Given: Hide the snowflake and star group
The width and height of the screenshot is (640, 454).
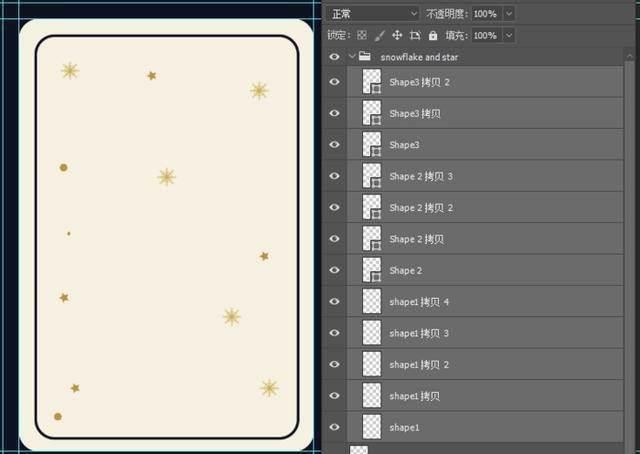Looking at the screenshot, I should [334, 57].
